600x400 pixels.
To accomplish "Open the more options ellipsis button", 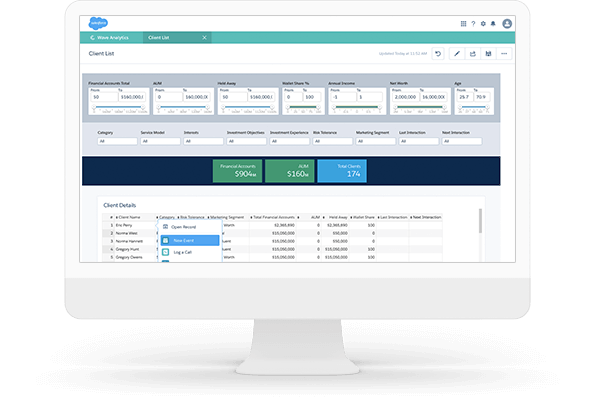I will point(504,53).
